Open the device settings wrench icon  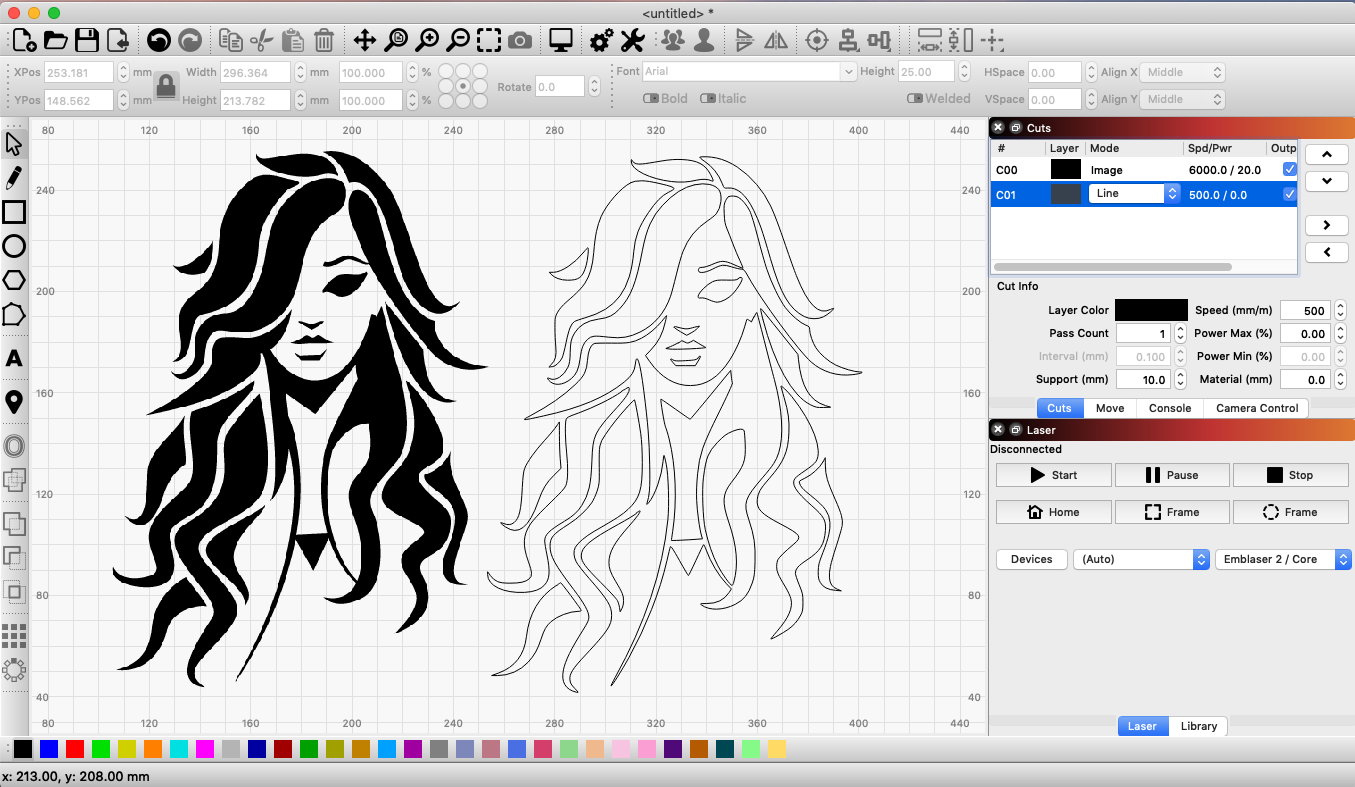[632, 40]
